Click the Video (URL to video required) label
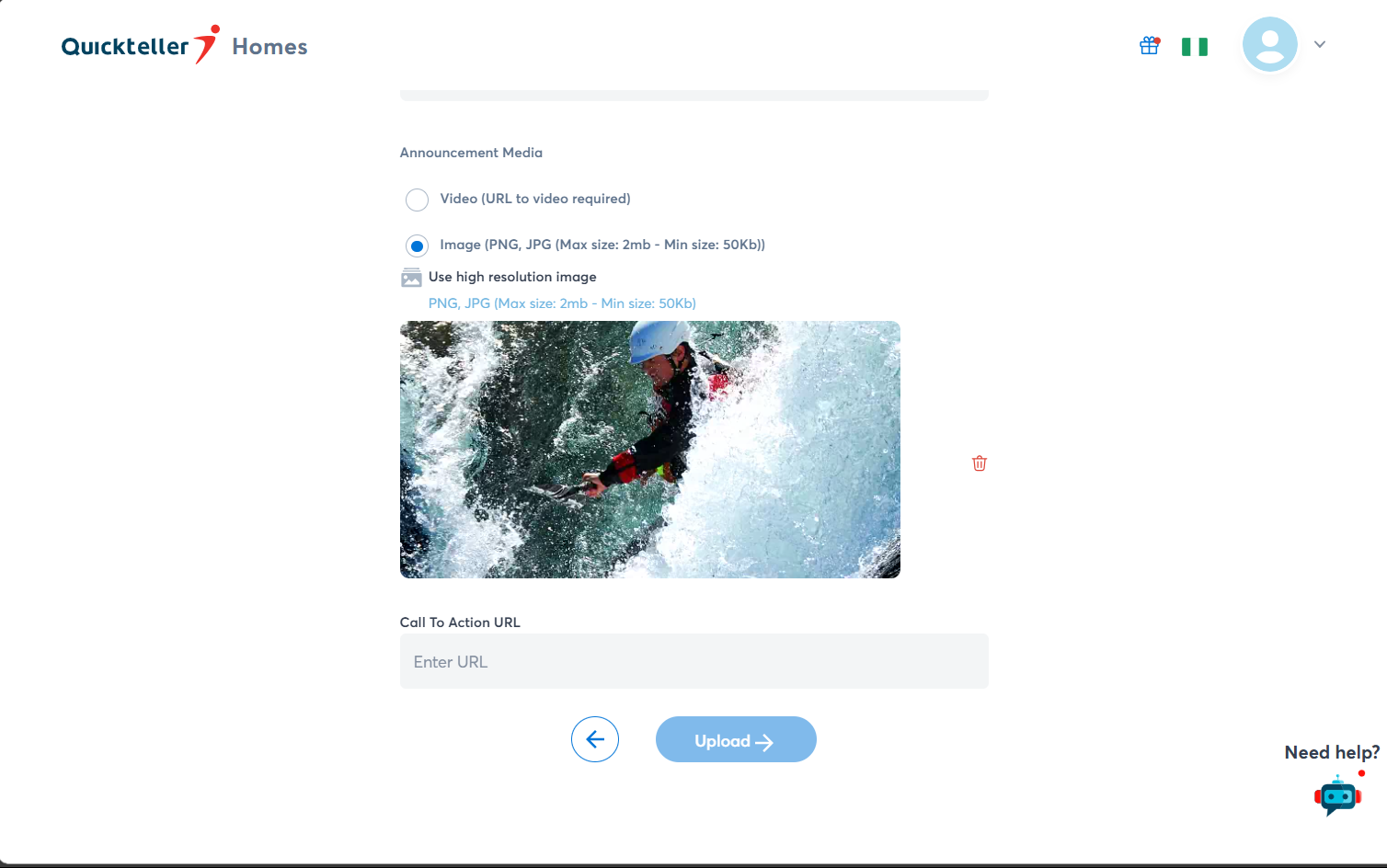 pos(535,199)
